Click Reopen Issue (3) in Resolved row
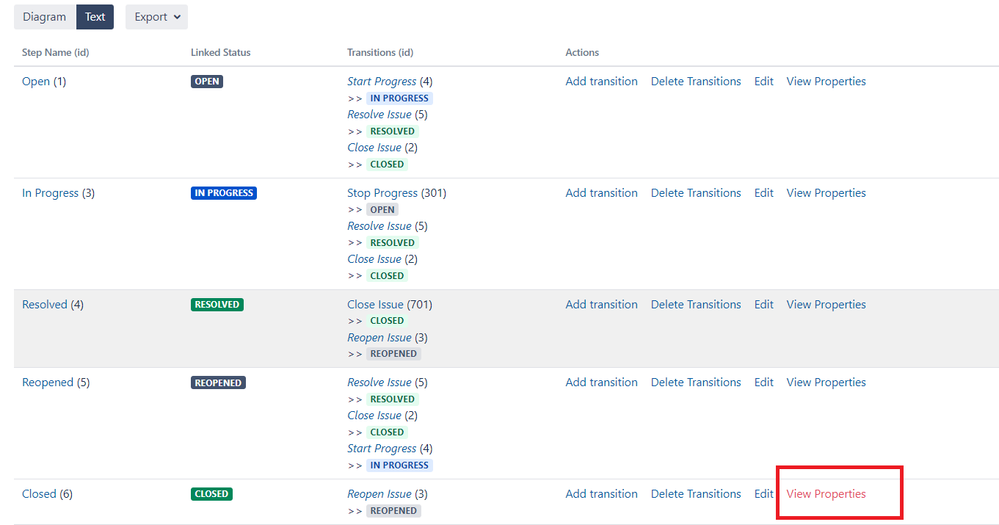 click(379, 338)
